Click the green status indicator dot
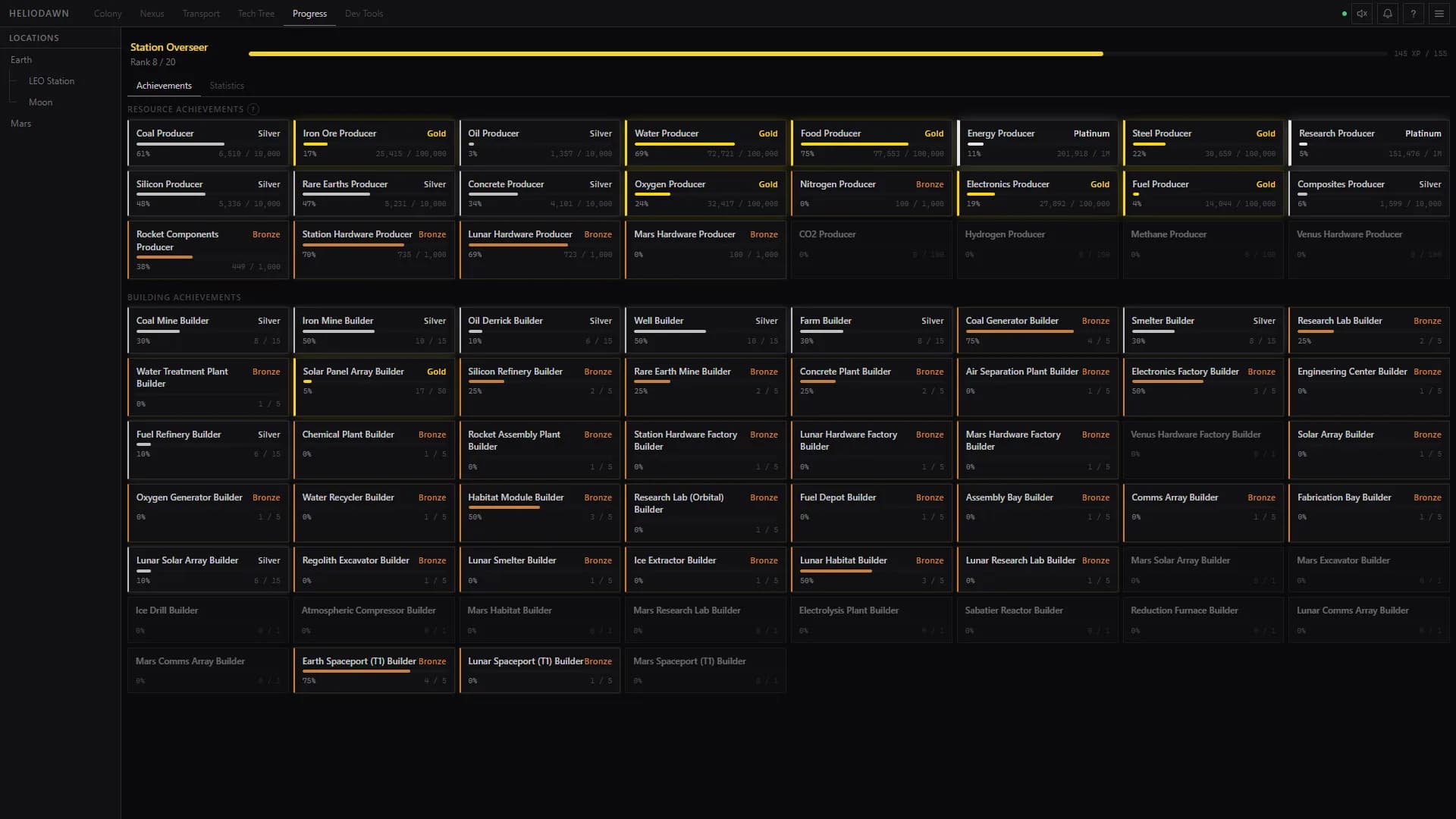 click(1345, 14)
